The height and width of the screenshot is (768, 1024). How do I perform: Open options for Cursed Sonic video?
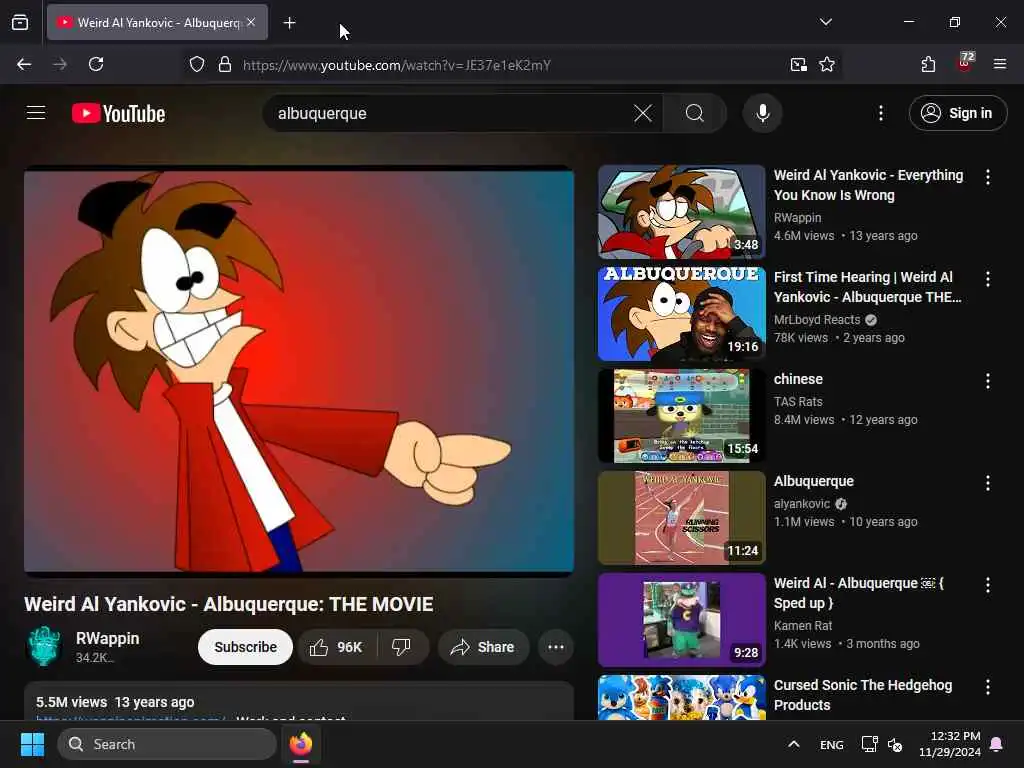[x=987, y=686]
